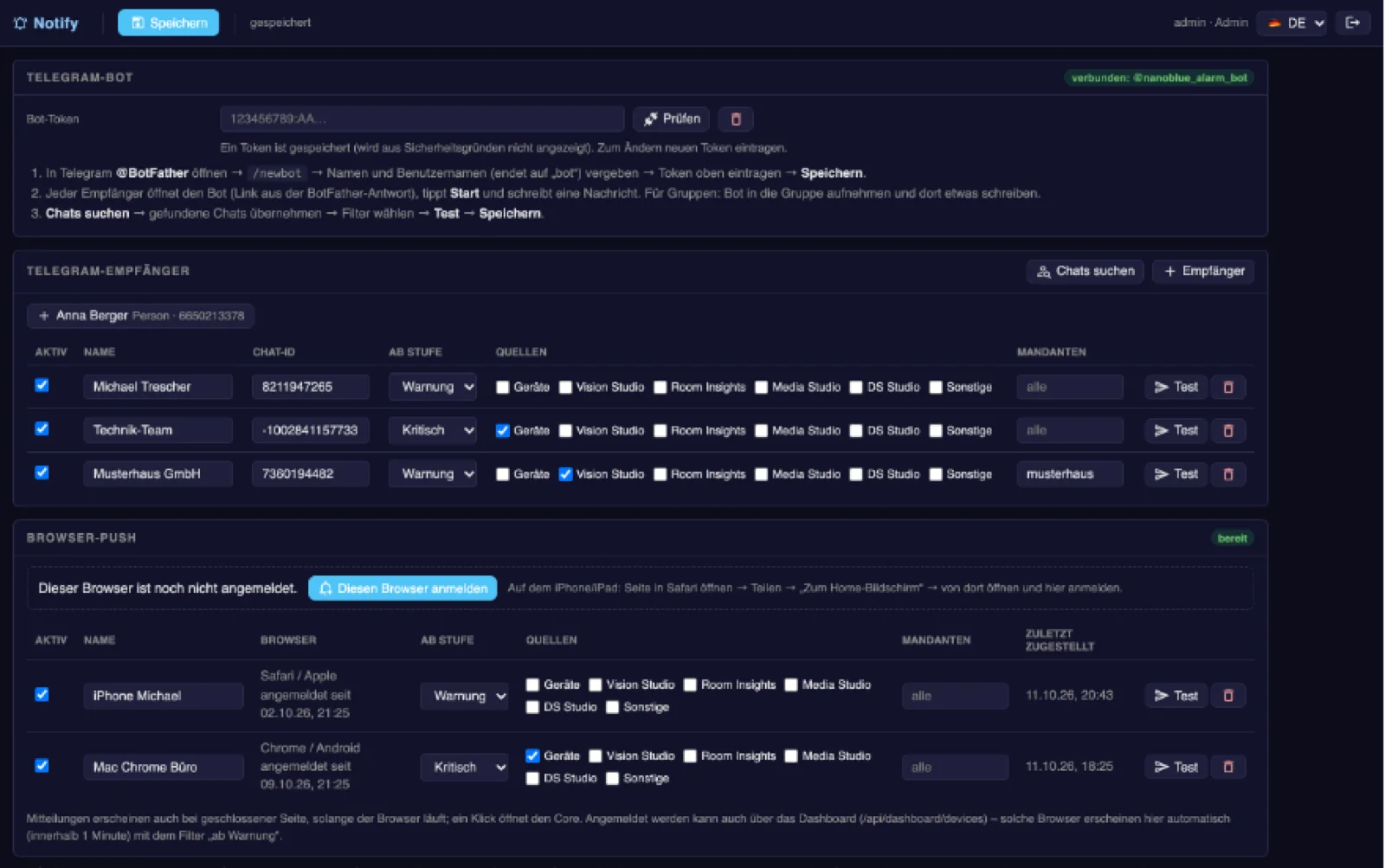The height and width of the screenshot is (868, 1385).
Task: Send a test push to iPhone Michael
Action: click(1176, 696)
